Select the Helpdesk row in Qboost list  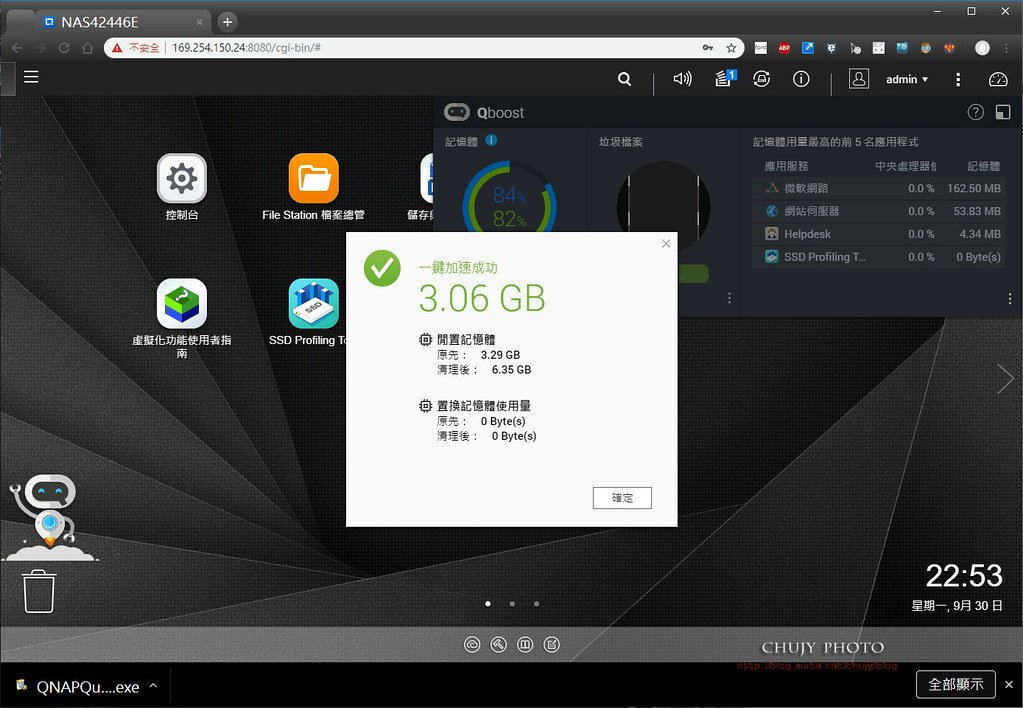click(x=879, y=234)
